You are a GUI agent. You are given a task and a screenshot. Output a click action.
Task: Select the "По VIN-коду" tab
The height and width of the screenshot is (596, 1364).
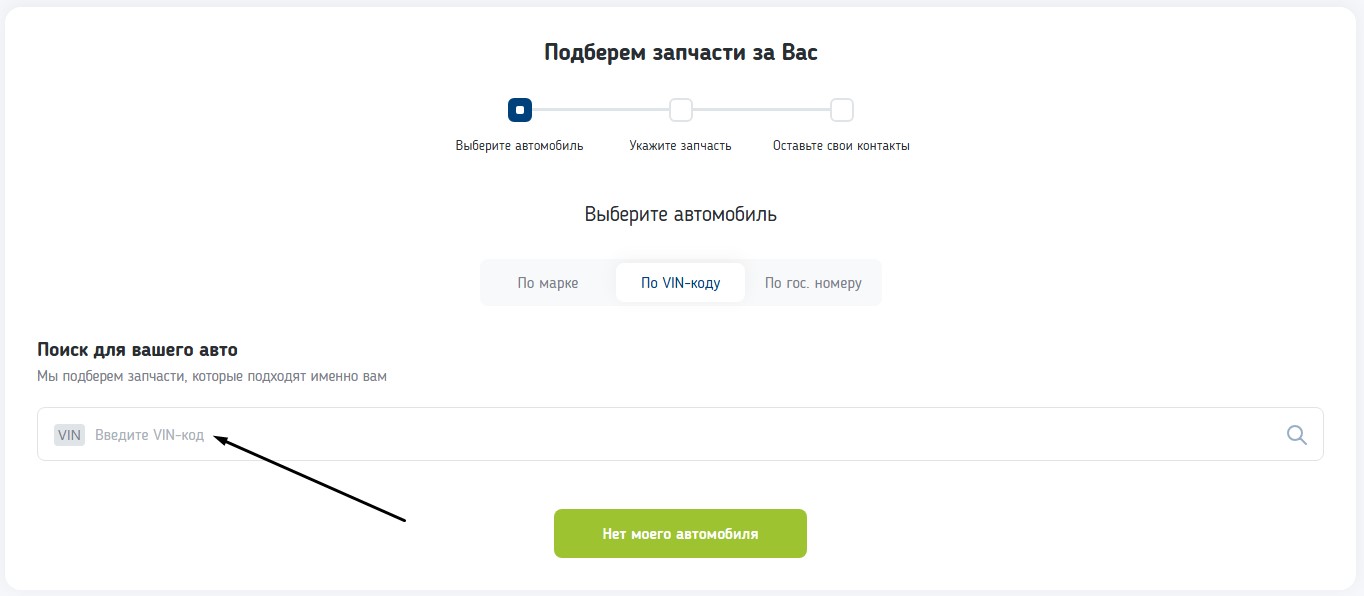tap(680, 283)
